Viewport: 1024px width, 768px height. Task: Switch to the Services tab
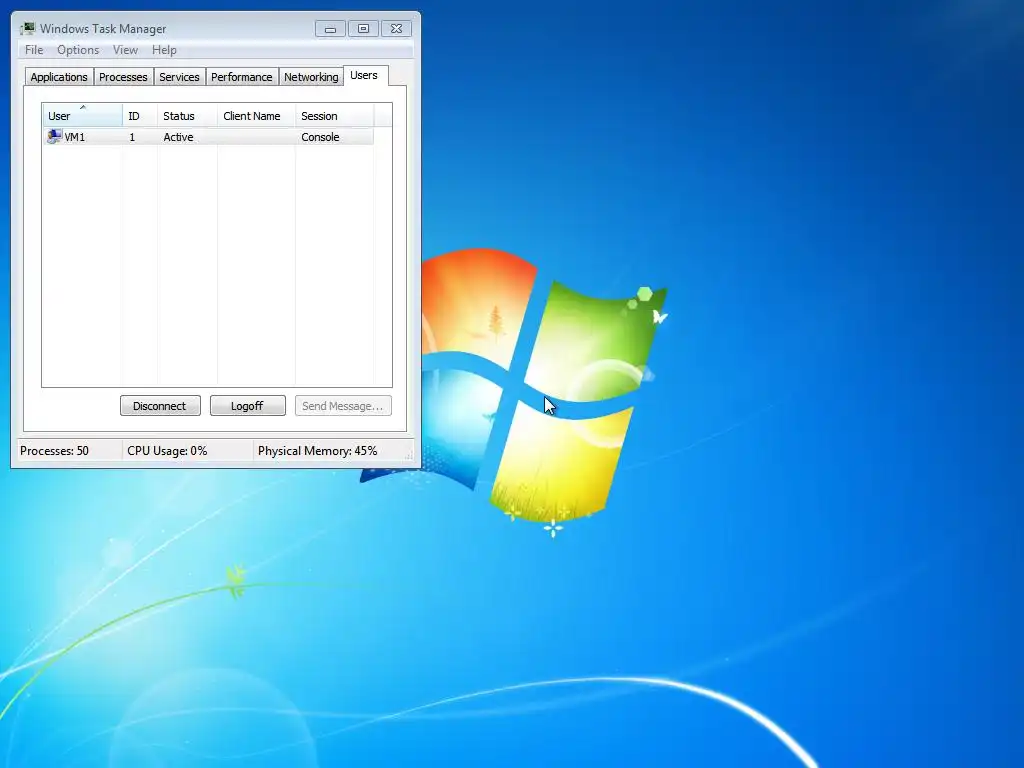tap(179, 77)
